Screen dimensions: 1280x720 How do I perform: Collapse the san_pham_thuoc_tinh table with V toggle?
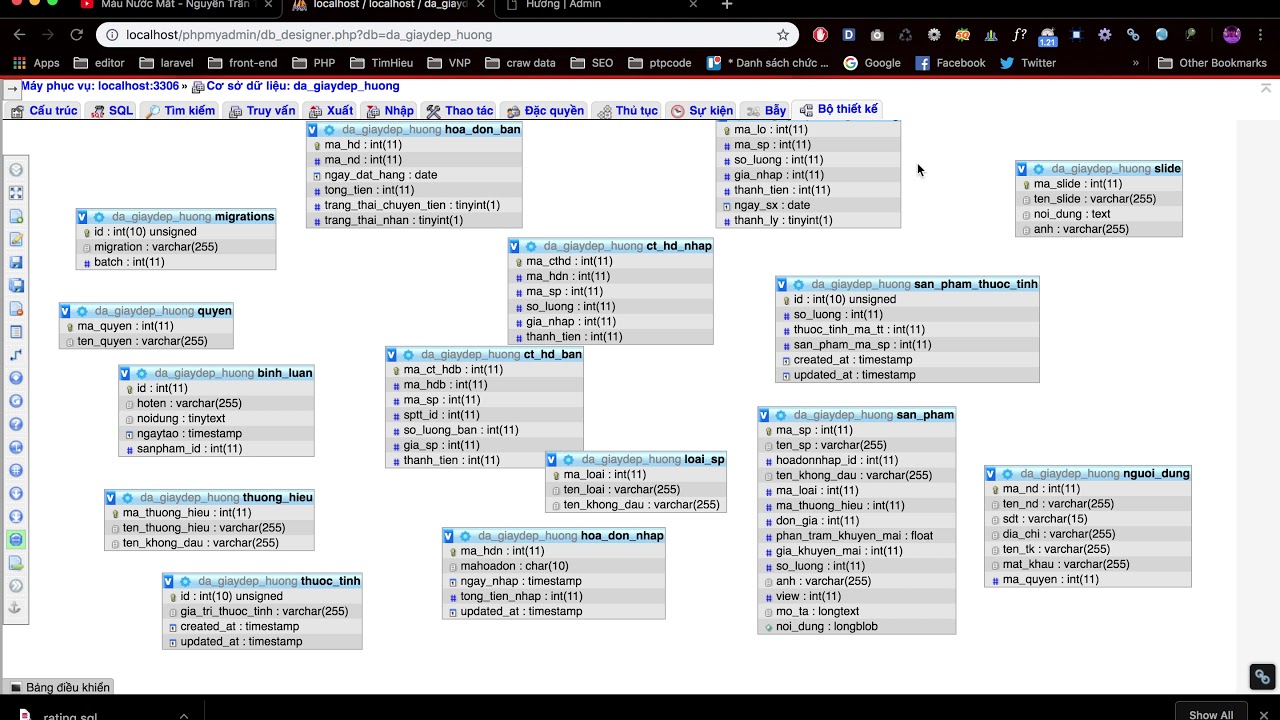point(781,285)
